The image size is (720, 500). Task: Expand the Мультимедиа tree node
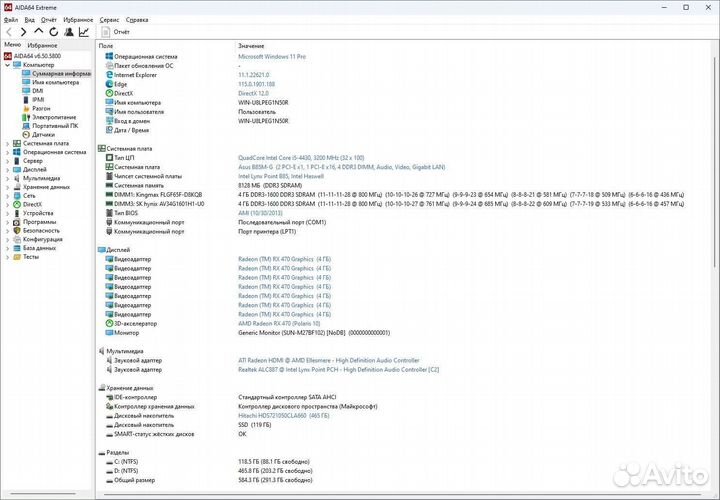pyautogui.click(x=7, y=178)
